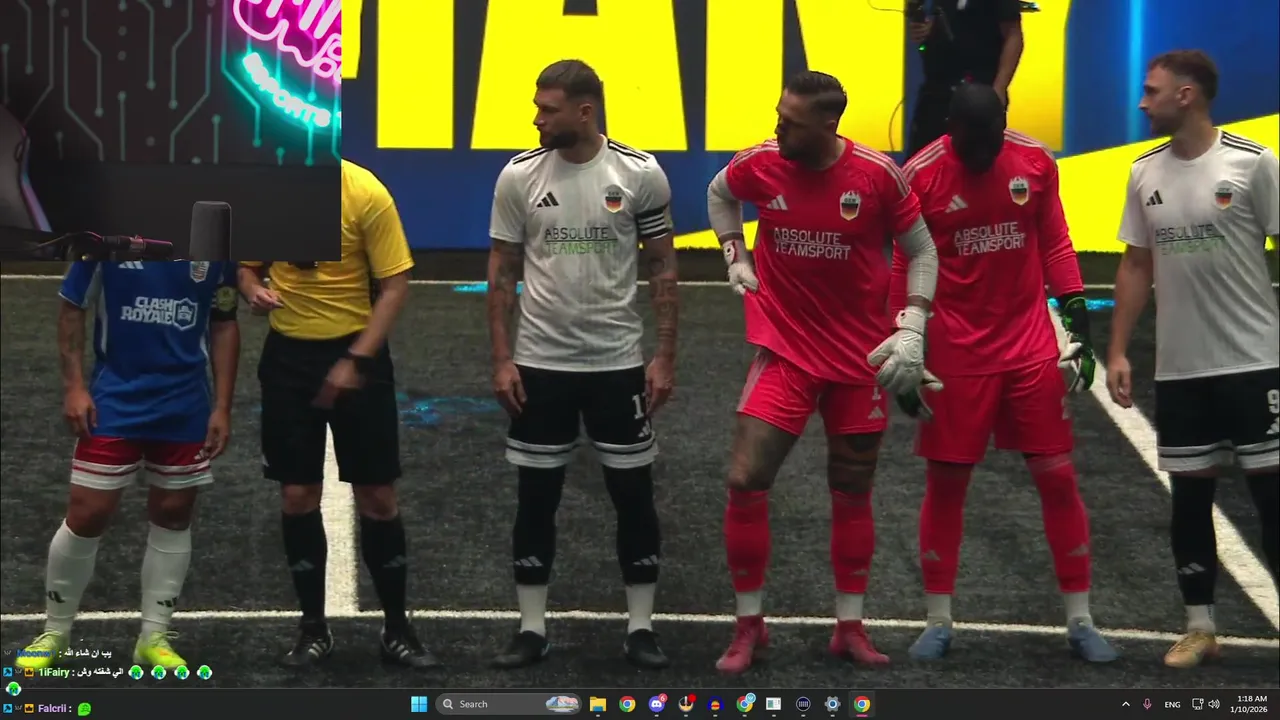Open the ENG language input switcher
This screenshot has width=1280, height=720.
tap(1172, 704)
